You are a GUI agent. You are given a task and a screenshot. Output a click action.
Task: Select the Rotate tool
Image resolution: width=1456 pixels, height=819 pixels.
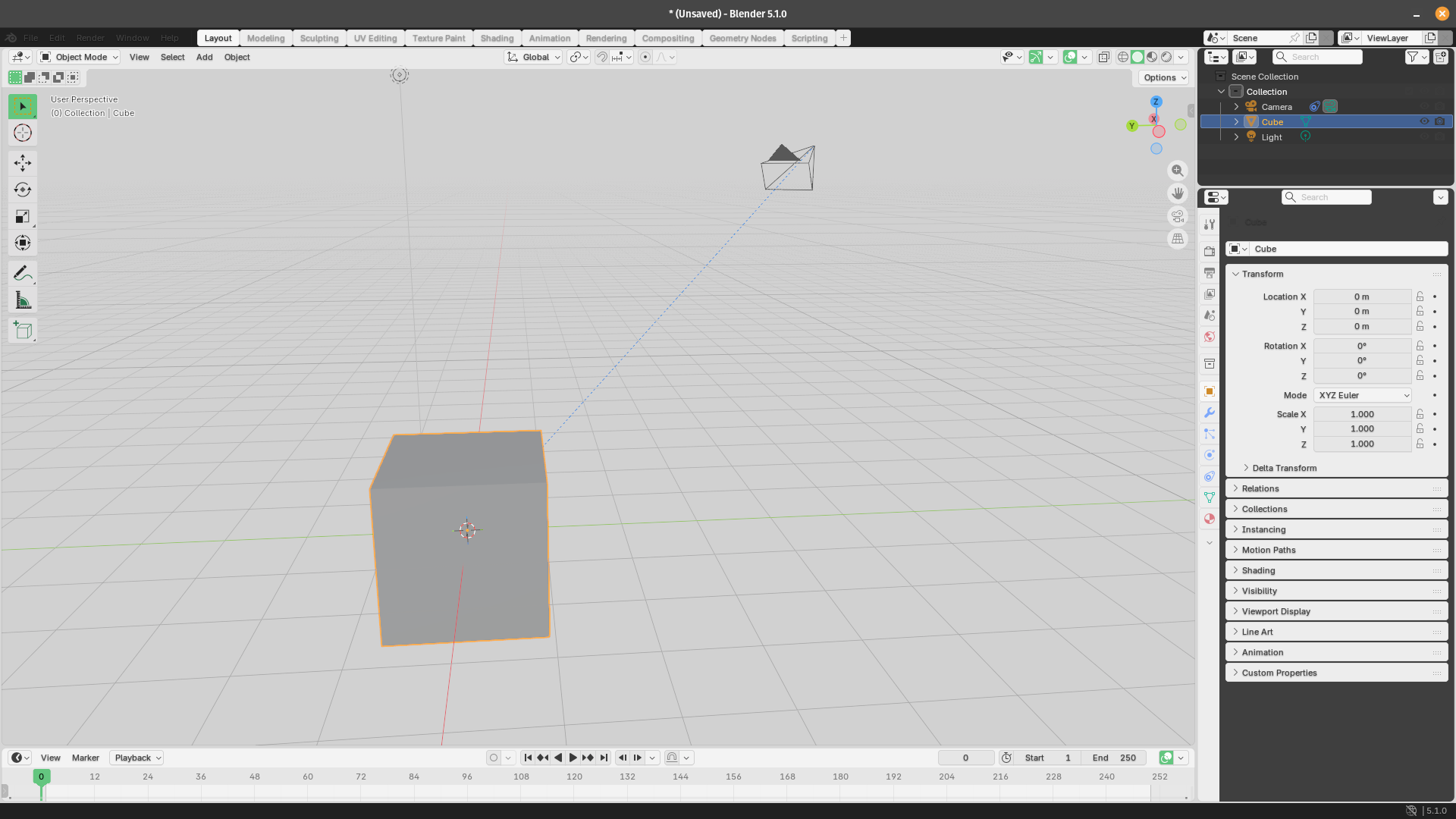[23, 190]
